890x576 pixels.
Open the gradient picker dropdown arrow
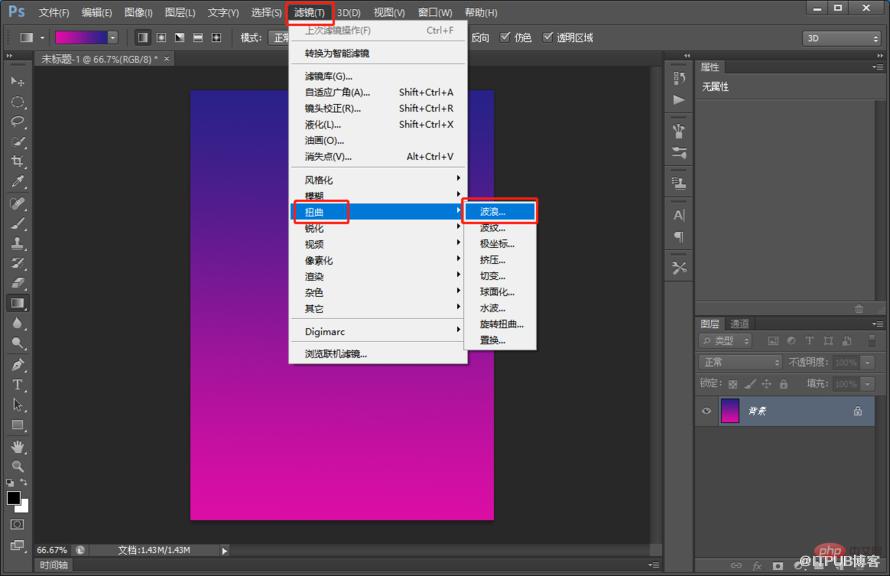click(x=113, y=37)
